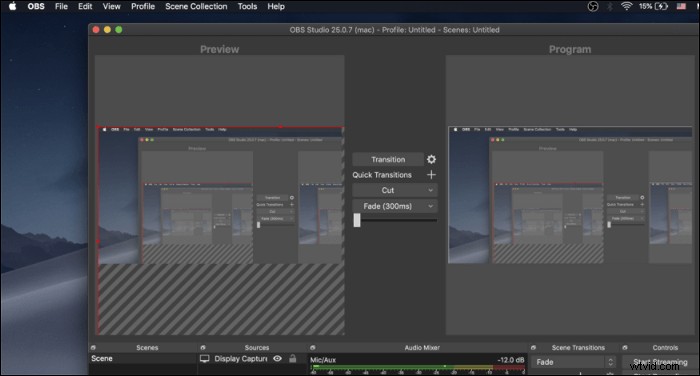700x376 pixels.
Task: Click the Mic/Aux audio level meter
Action: (418, 368)
